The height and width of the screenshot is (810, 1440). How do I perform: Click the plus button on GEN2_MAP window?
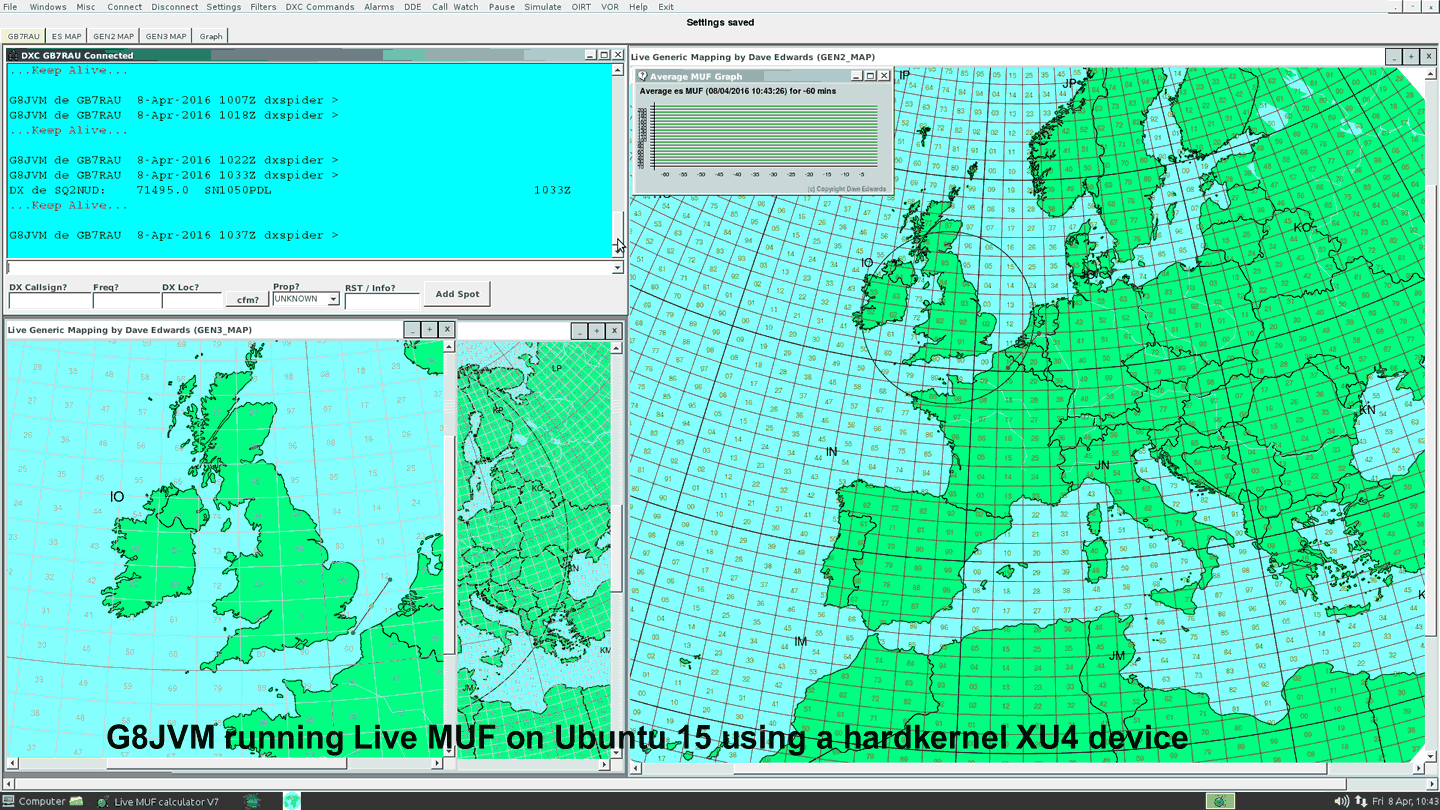[1410, 57]
